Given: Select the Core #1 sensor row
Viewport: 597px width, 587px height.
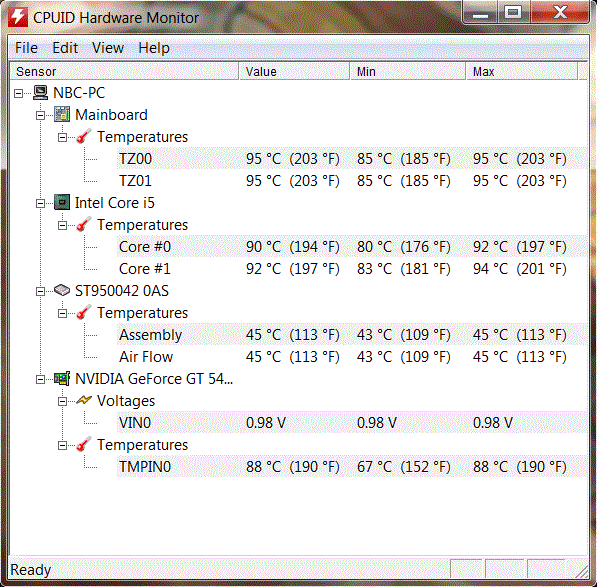Looking at the screenshot, I should pyautogui.click(x=351, y=268).
